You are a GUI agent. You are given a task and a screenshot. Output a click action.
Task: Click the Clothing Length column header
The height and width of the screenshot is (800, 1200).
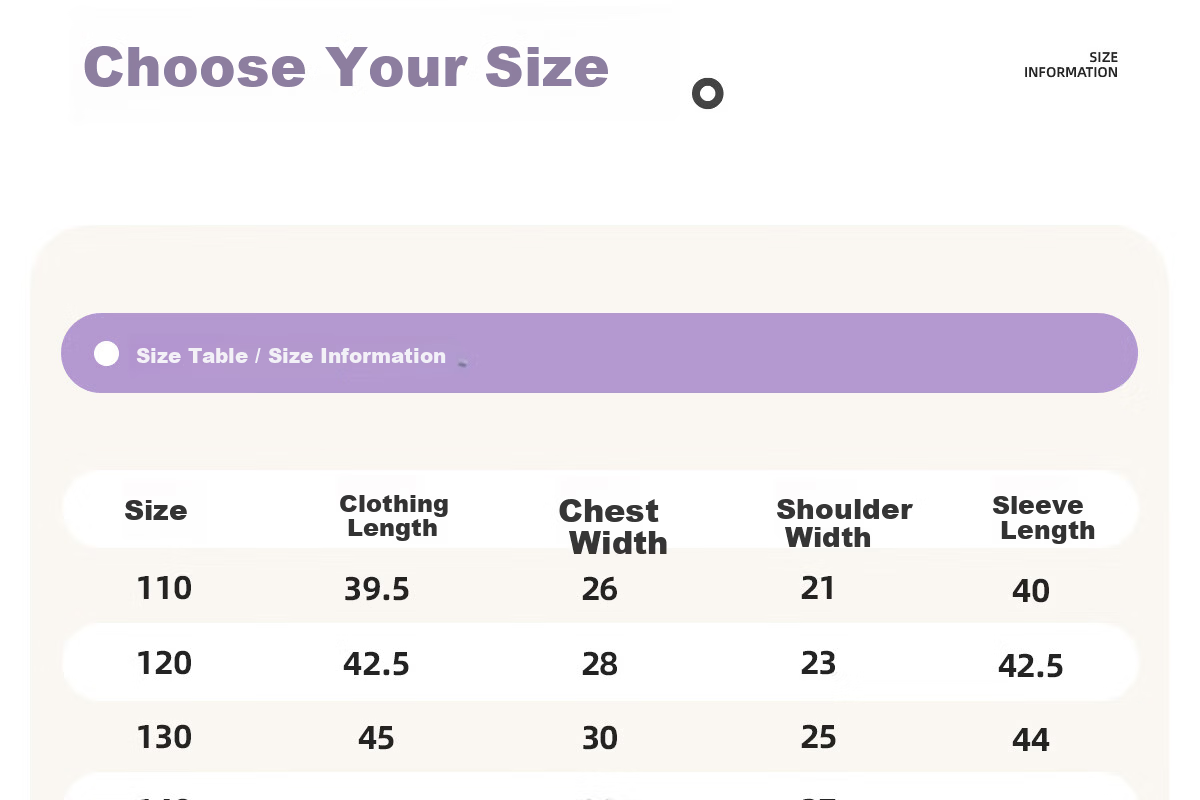click(393, 516)
